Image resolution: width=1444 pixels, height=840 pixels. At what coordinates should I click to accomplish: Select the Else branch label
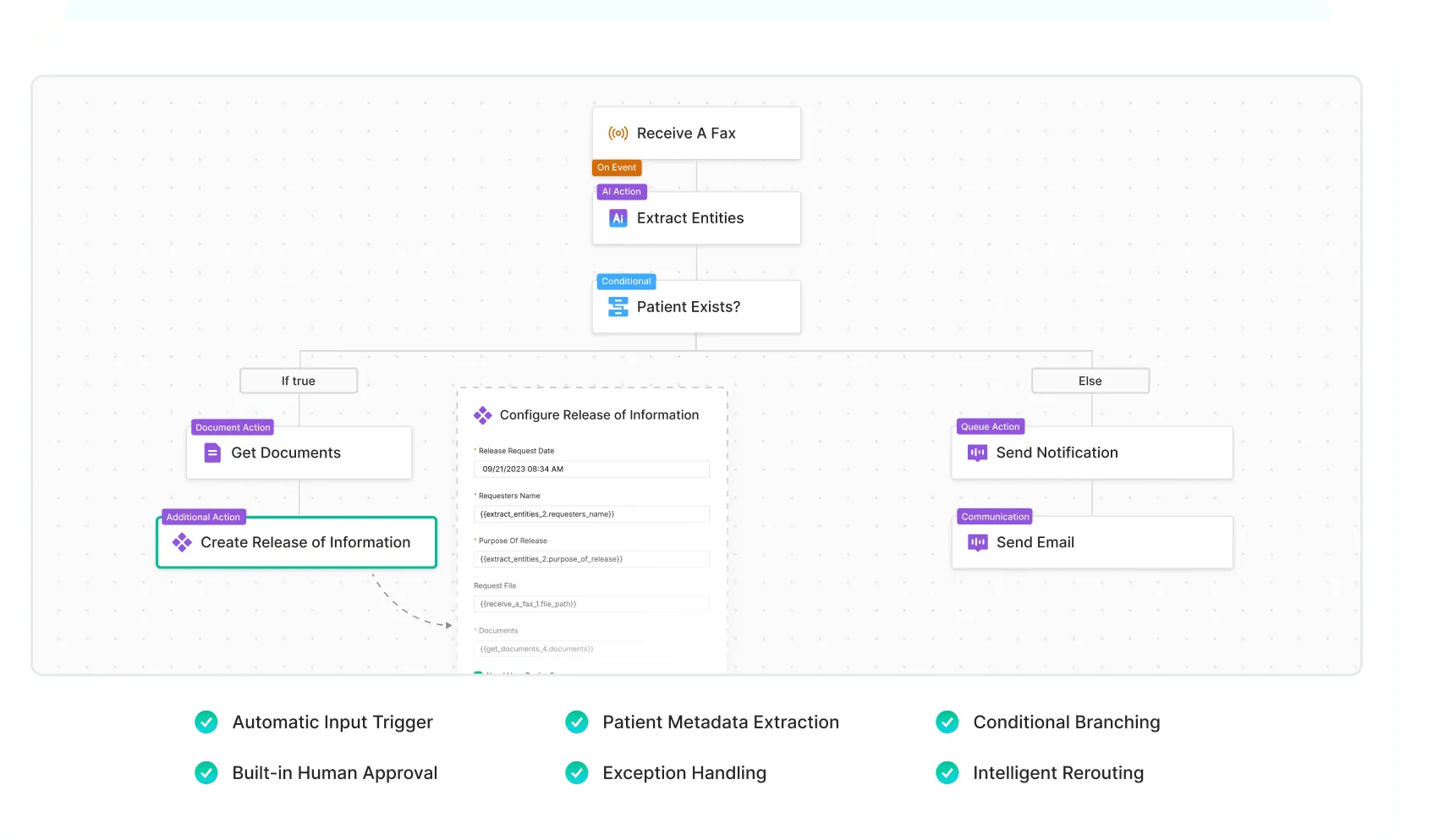point(1090,382)
